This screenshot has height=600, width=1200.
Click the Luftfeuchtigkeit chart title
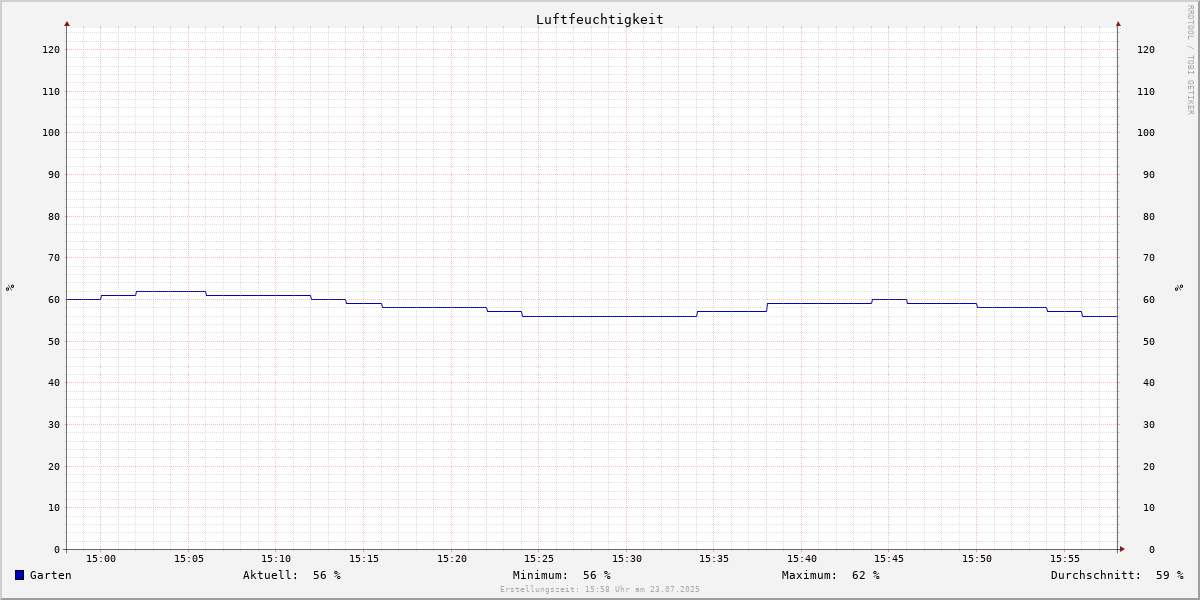pyautogui.click(x=599, y=19)
